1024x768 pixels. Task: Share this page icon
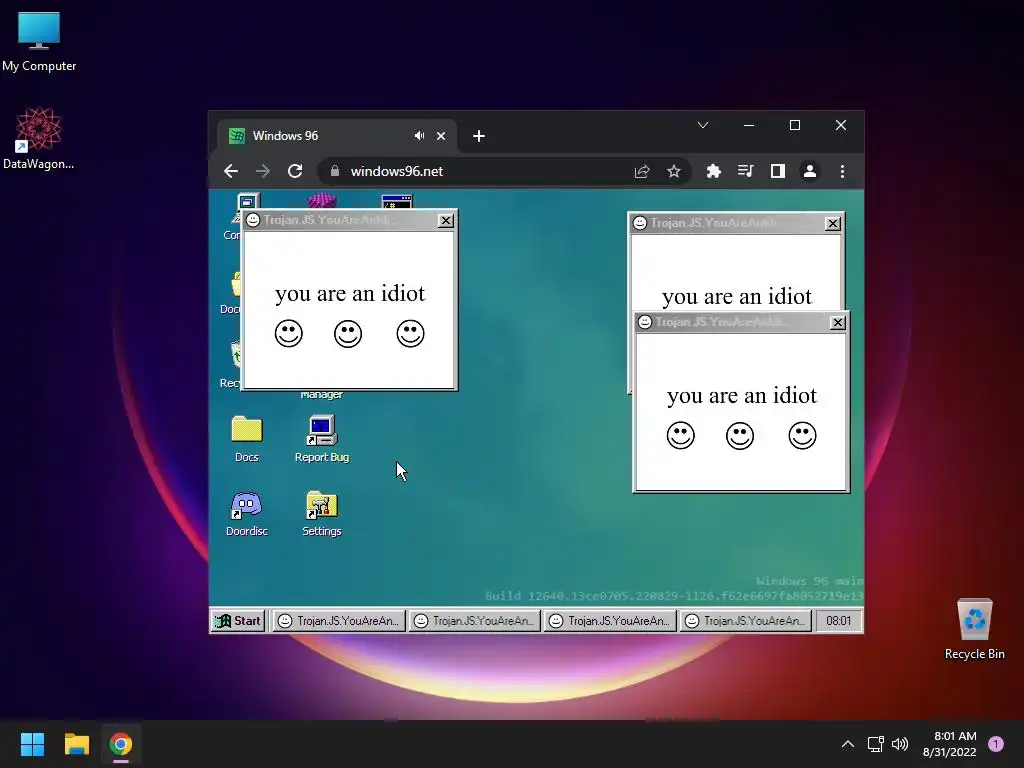[x=642, y=171]
